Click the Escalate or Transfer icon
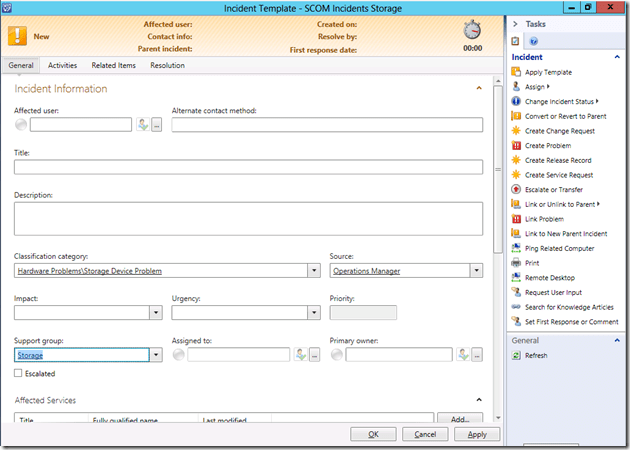The height and width of the screenshot is (450, 630). 516,190
